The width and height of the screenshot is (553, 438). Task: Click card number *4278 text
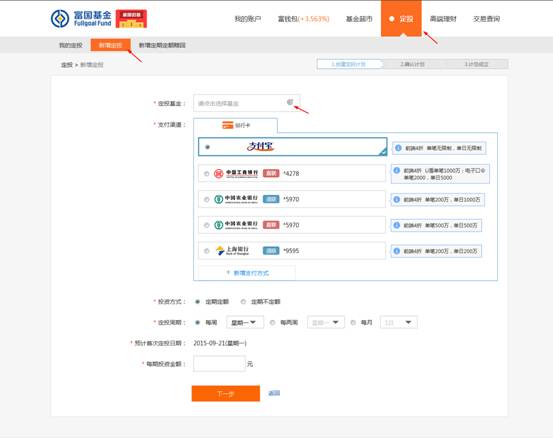click(291, 174)
